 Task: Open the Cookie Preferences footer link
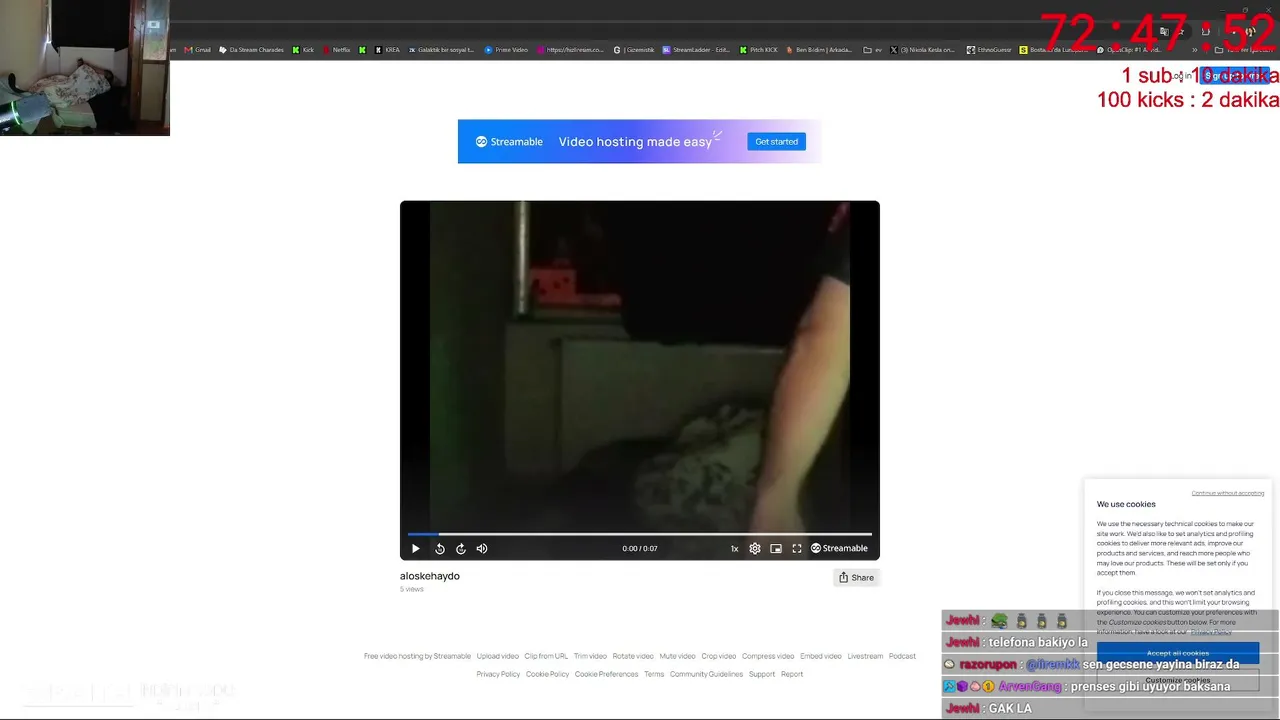(x=606, y=674)
